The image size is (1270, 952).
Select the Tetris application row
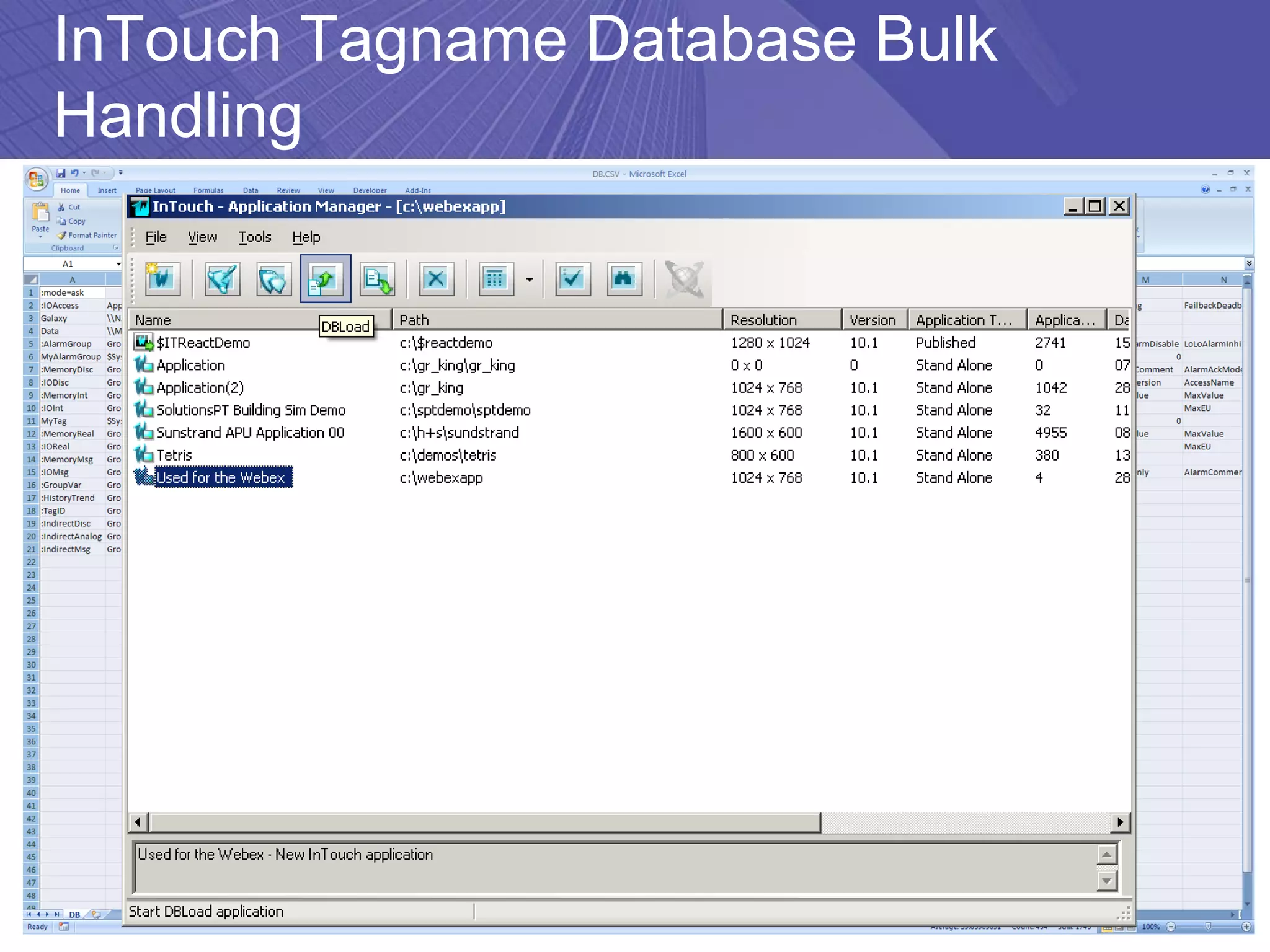pyautogui.click(x=629, y=455)
